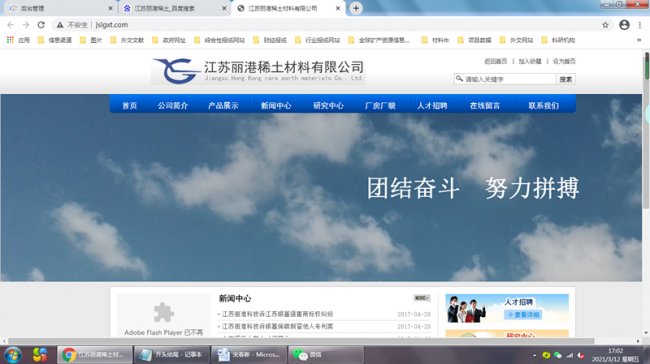The width and height of the screenshot is (650, 364).
Task: Switch to the Baidu search browser tab
Action: tap(174, 8)
